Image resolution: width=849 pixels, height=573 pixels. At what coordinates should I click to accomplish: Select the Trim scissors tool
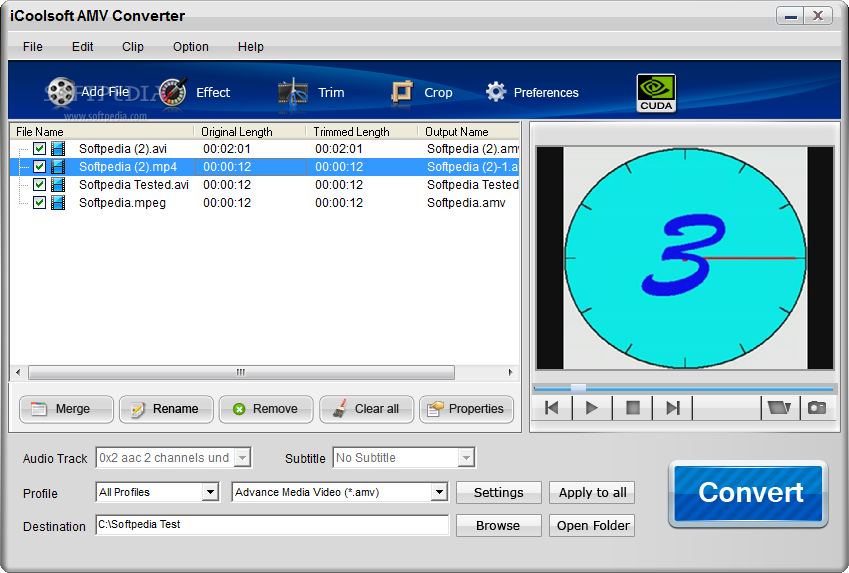[292, 92]
